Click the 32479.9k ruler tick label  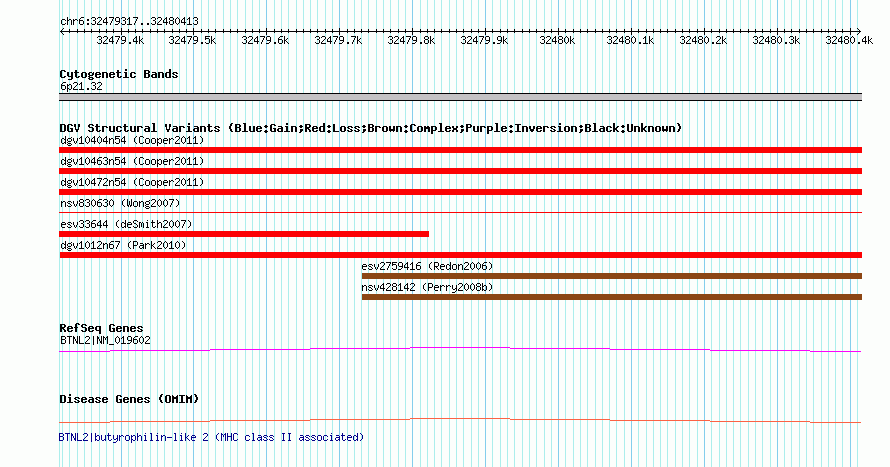coord(484,40)
